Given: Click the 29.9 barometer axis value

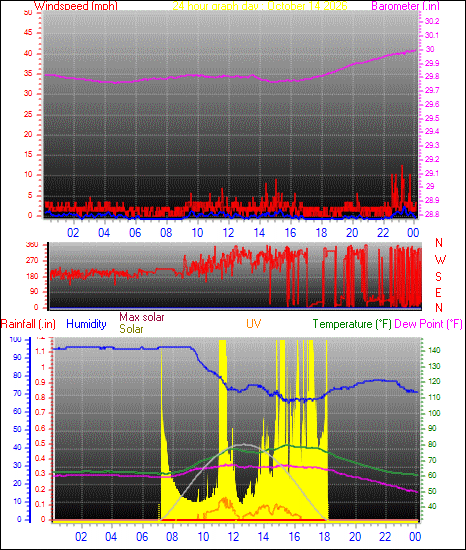Looking at the screenshot, I should click(x=432, y=63).
